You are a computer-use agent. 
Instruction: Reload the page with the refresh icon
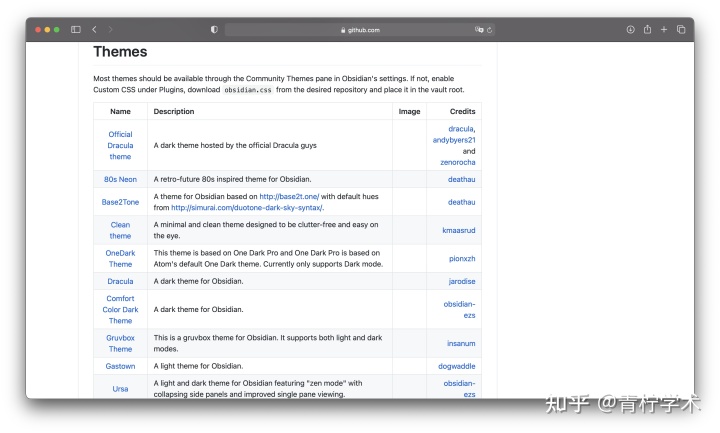click(489, 30)
